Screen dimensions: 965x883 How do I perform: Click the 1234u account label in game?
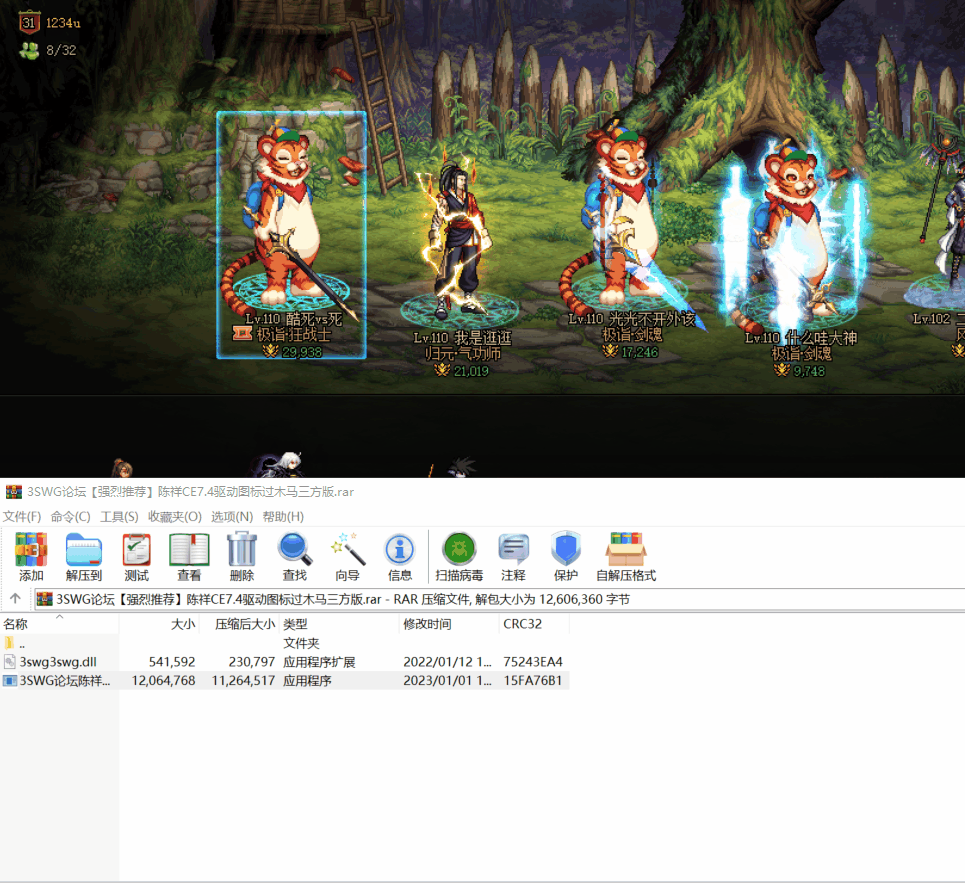[x=63, y=23]
